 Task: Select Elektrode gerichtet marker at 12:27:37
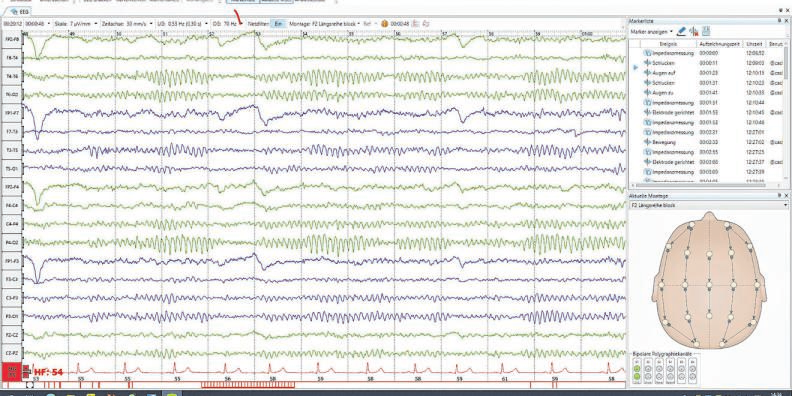tap(707, 162)
